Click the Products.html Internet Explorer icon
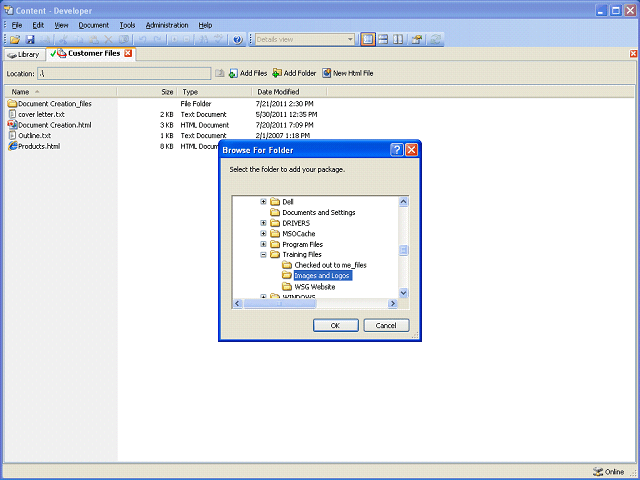This screenshot has height=480, width=640. 13,146
